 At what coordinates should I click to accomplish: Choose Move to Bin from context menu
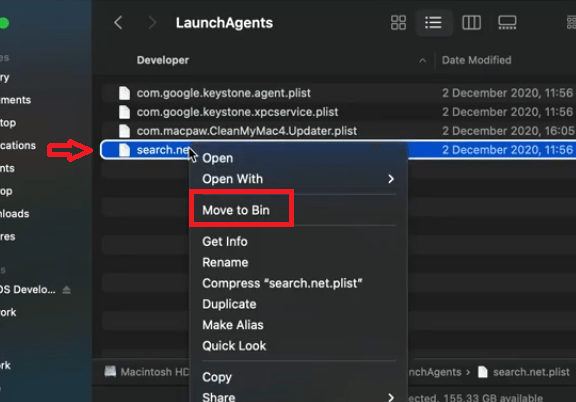coord(236,210)
